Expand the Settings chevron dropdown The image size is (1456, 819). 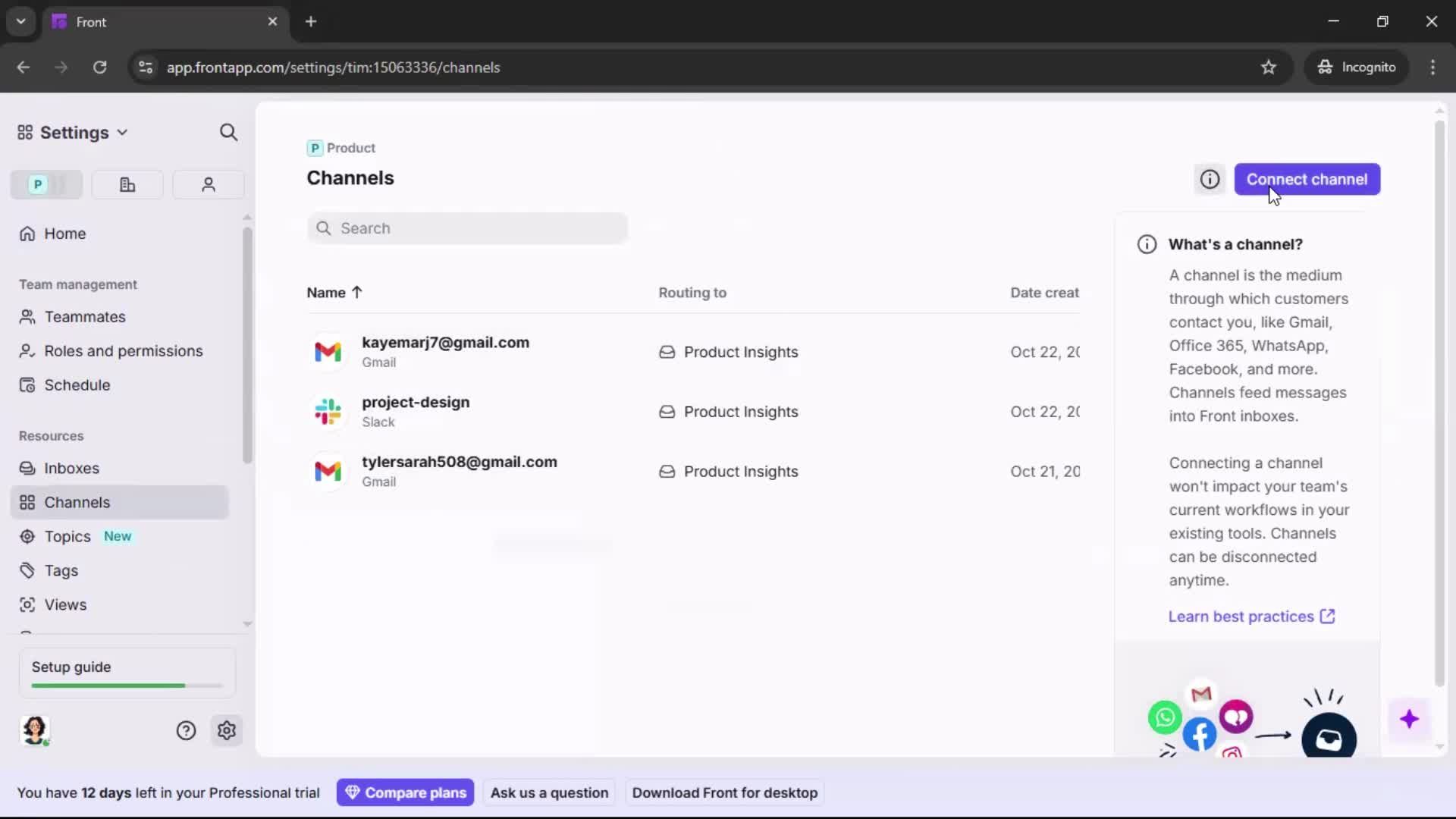123,132
